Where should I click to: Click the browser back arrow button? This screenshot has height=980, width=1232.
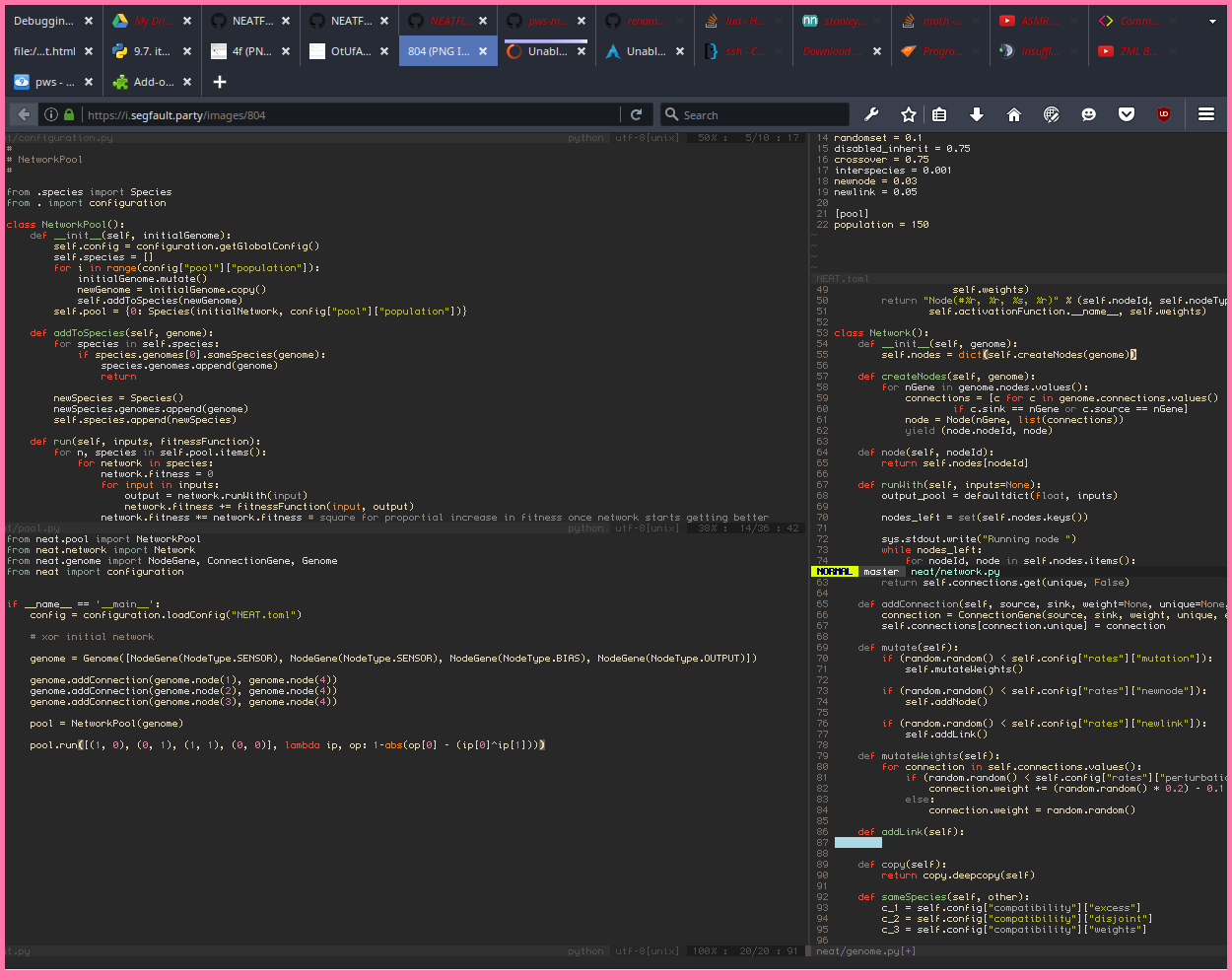24,114
